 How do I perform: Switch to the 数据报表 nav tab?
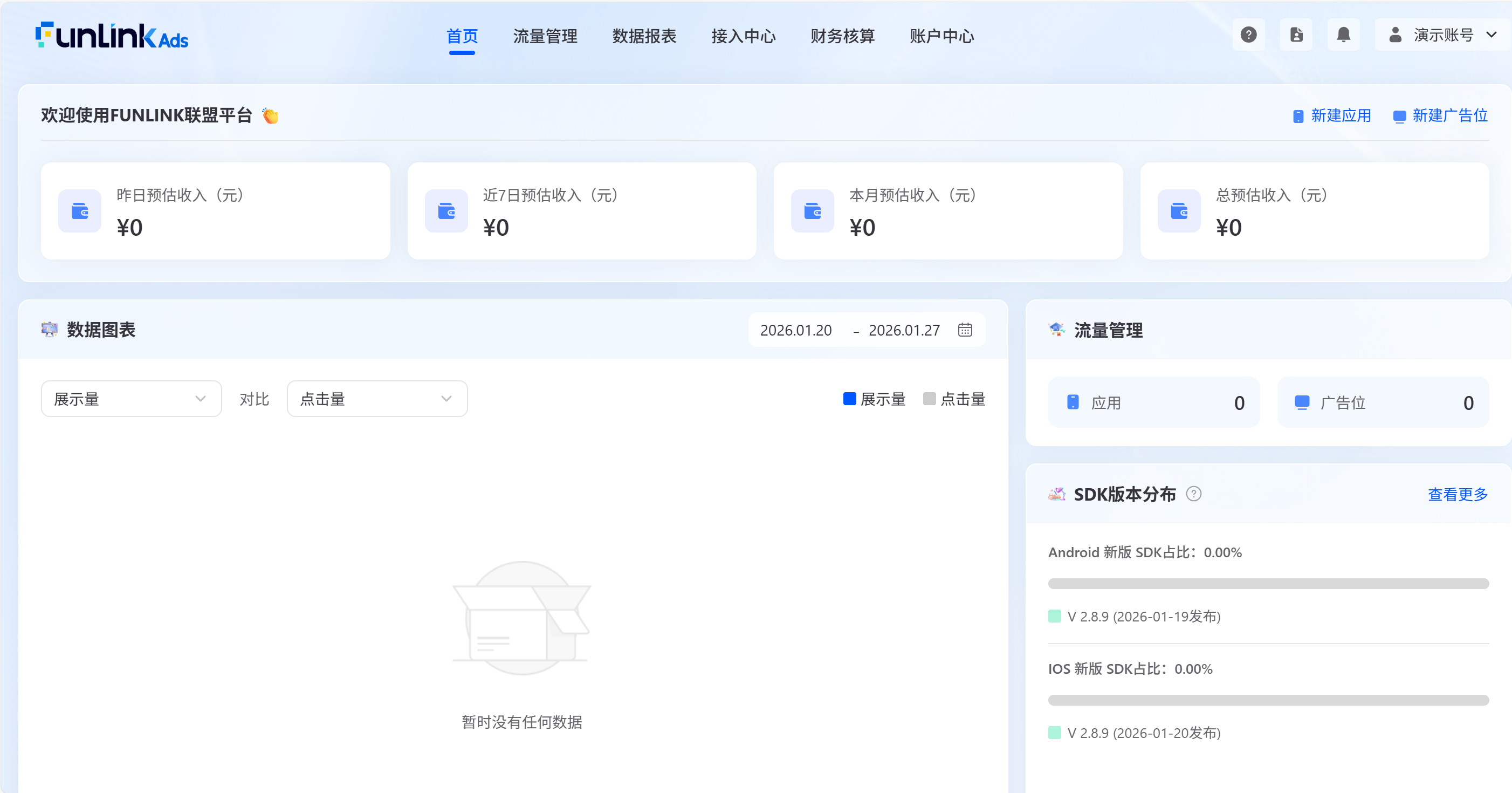(x=644, y=37)
